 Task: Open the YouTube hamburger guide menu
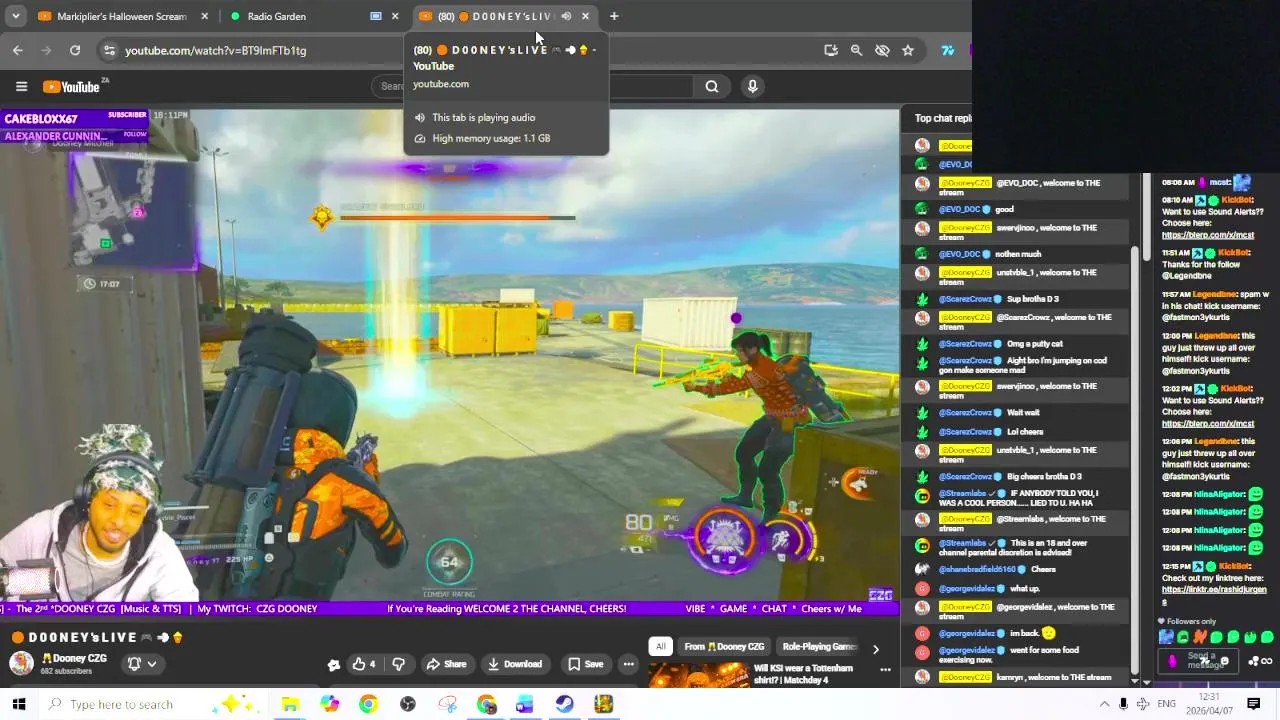click(21, 86)
